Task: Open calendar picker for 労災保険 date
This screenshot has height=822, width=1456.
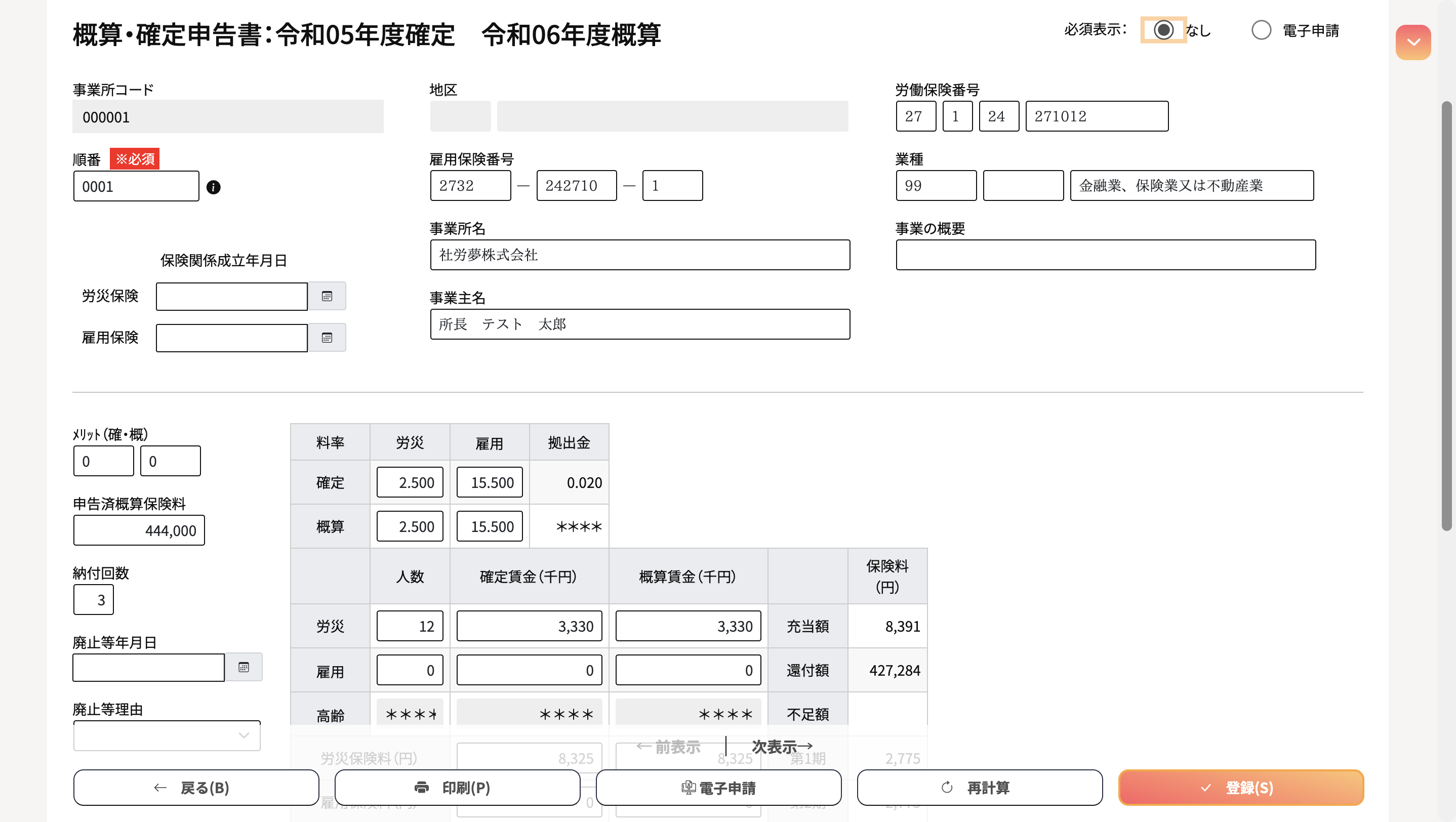Action: pyautogui.click(x=327, y=296)
